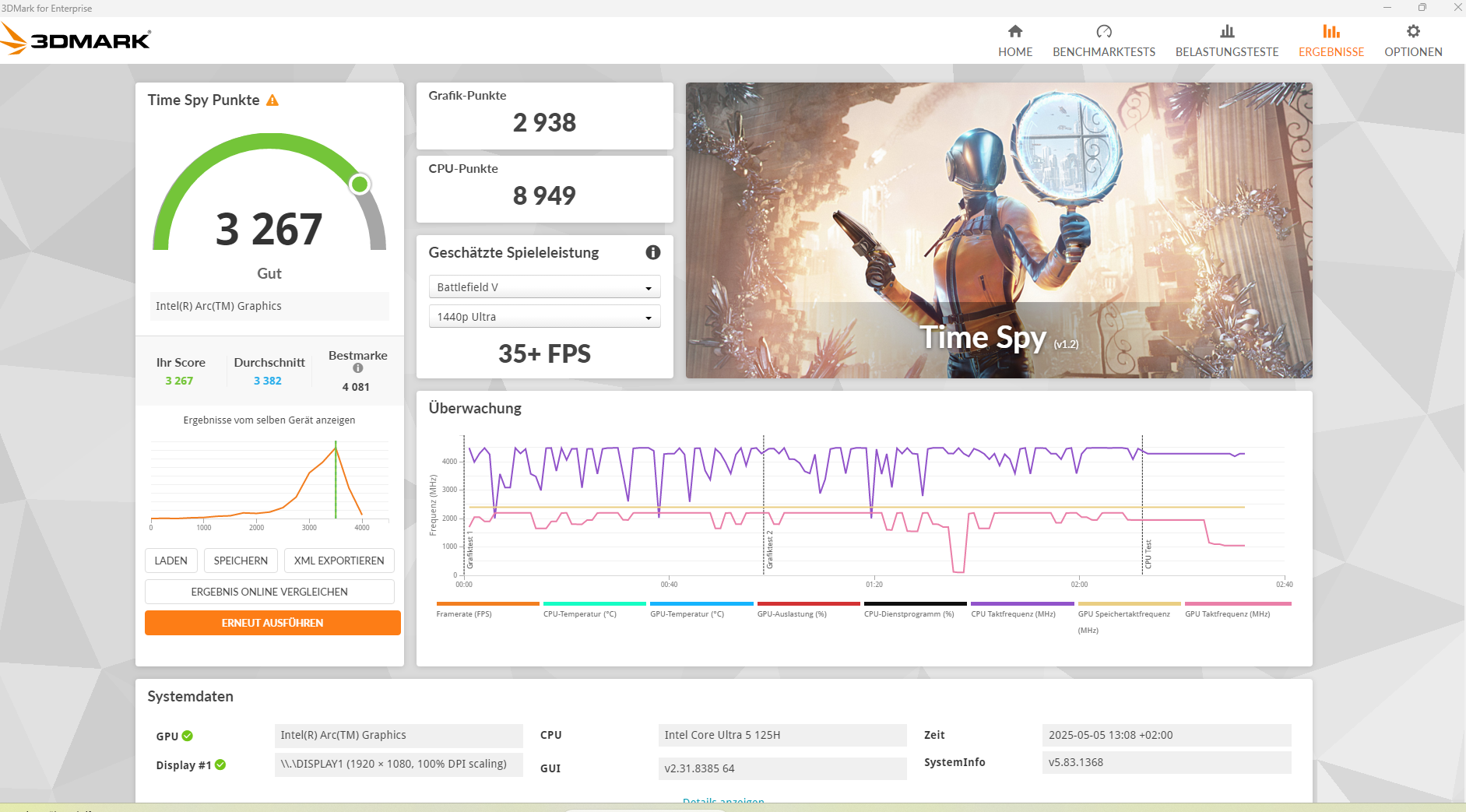Click the Grafiktest 2 marker in chart

click(x=769, y=550)
